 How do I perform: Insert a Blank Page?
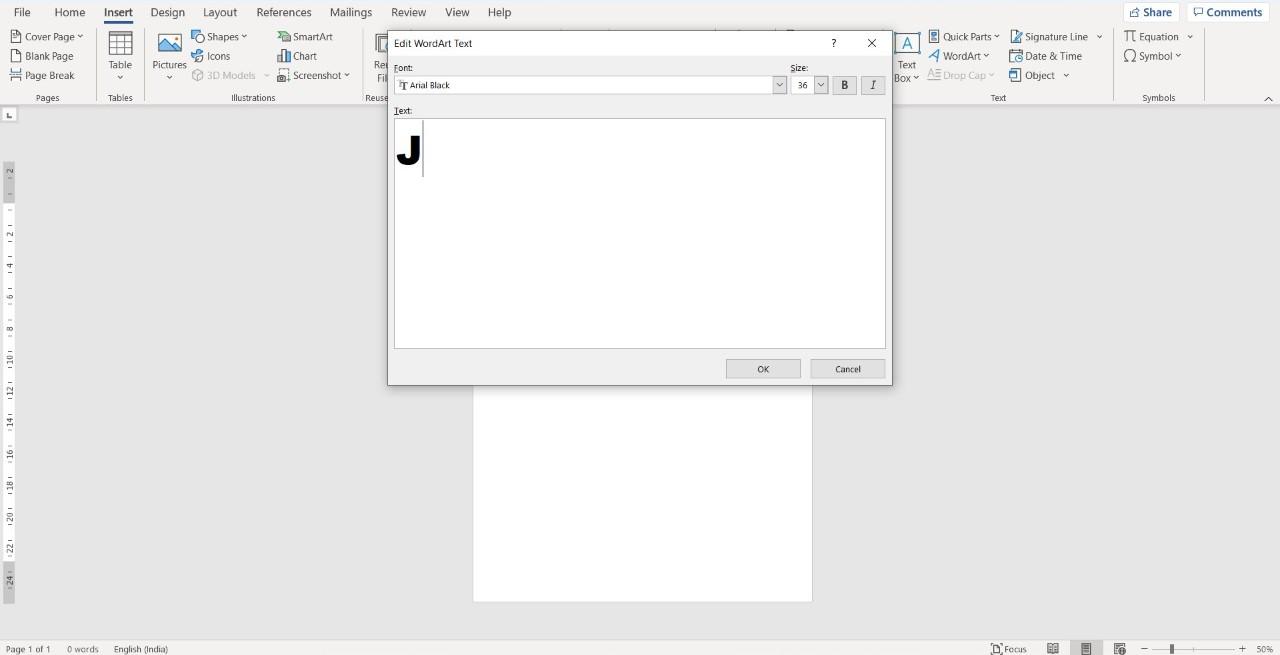click(x=41, y=56)
